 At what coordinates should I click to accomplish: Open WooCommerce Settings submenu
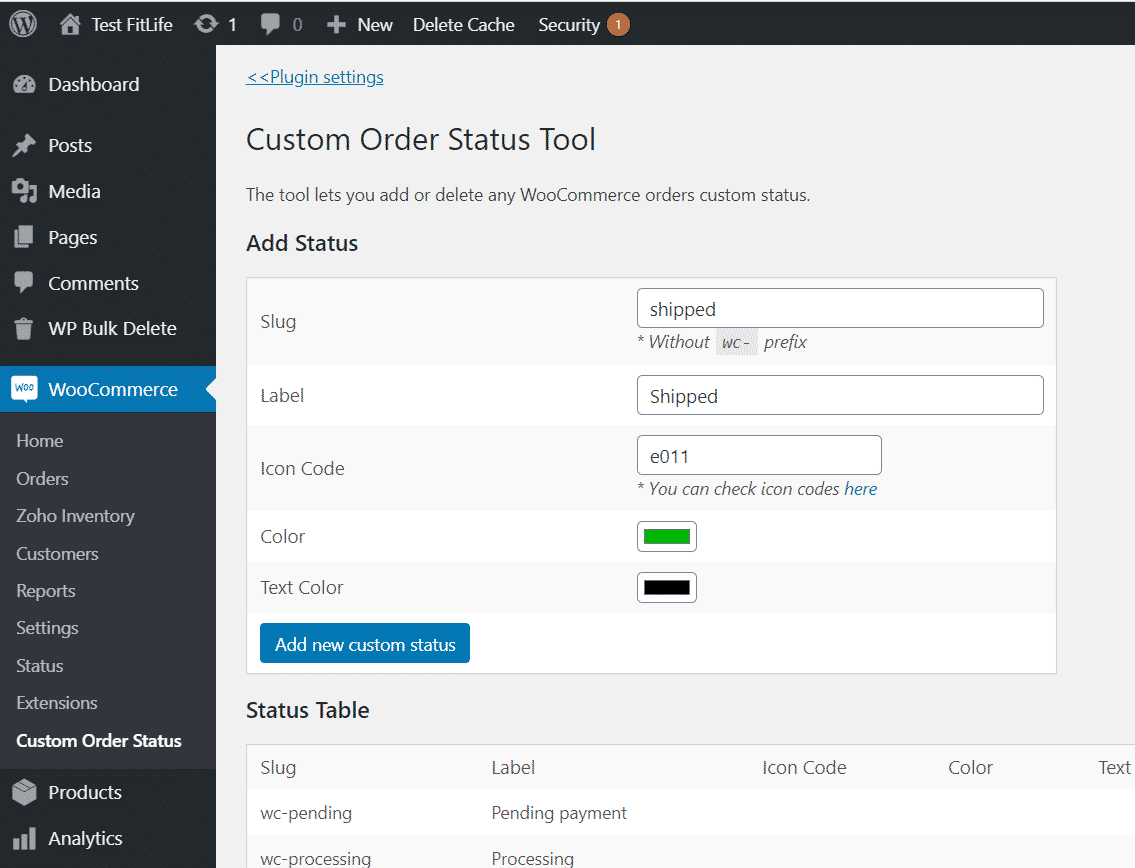pos(47,628)
